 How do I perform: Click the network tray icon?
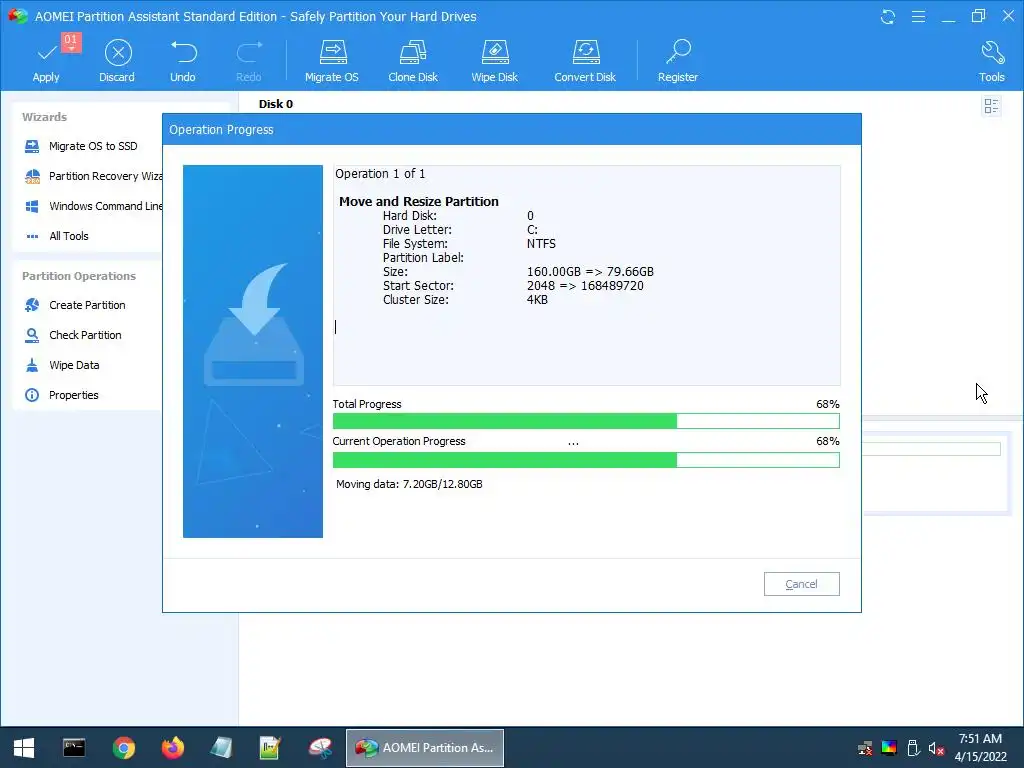865,748
